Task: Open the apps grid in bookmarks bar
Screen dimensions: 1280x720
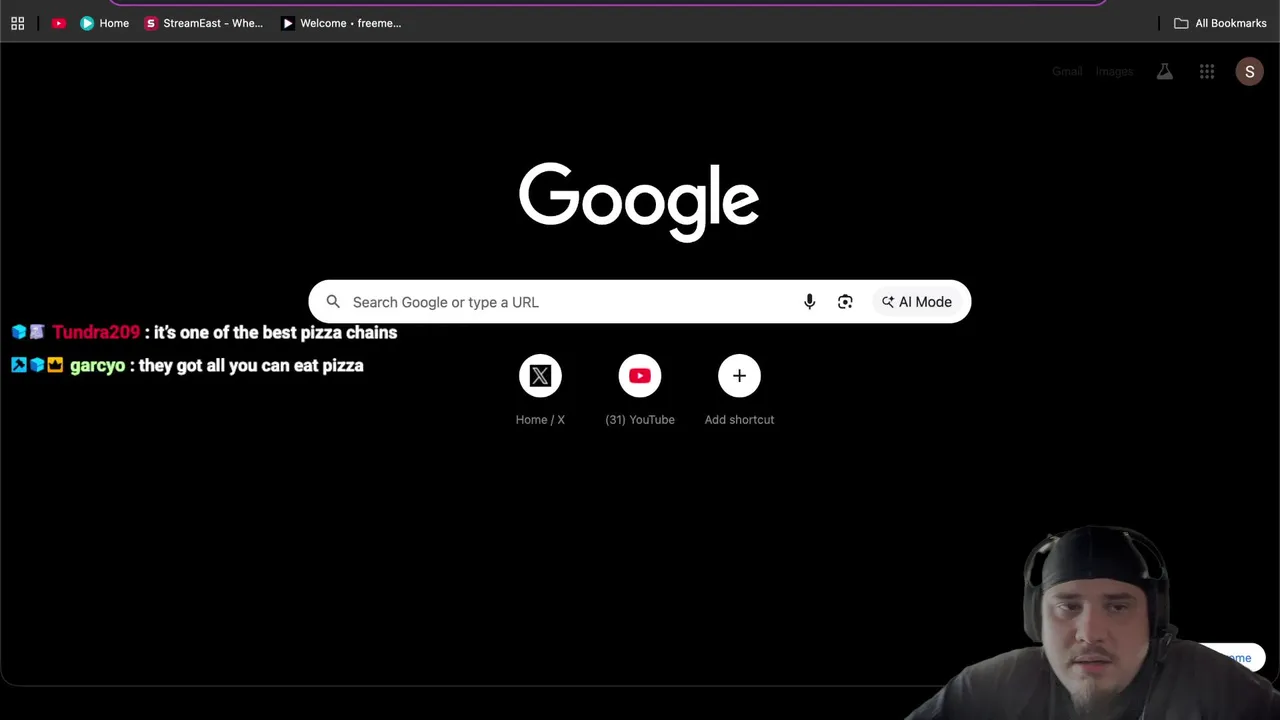Action: [x=17, y=23]
